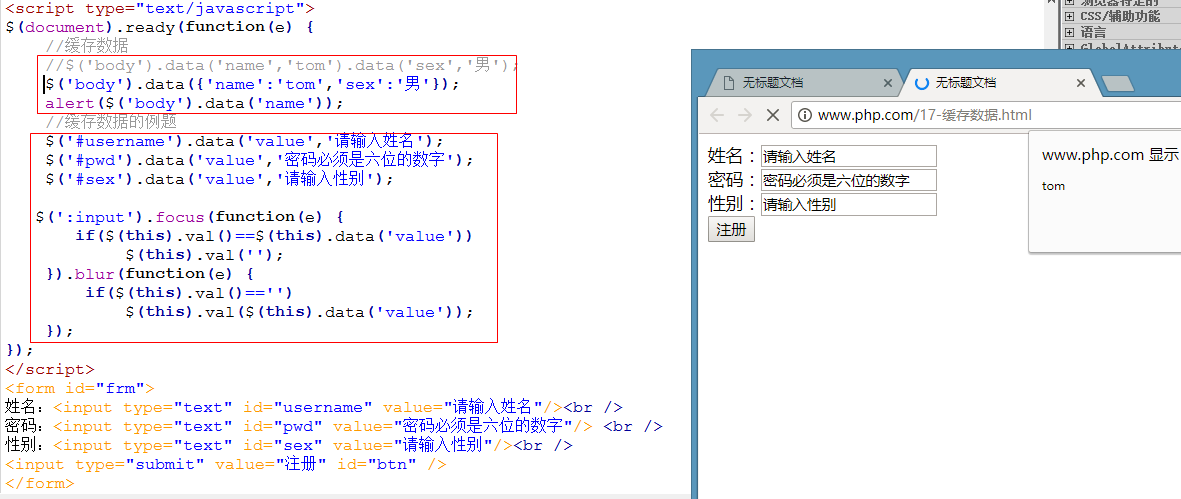Screen dimensions: 1181x499
Task: Place cursor on the alert($('body') code line
Action: (x=194, y=103)
